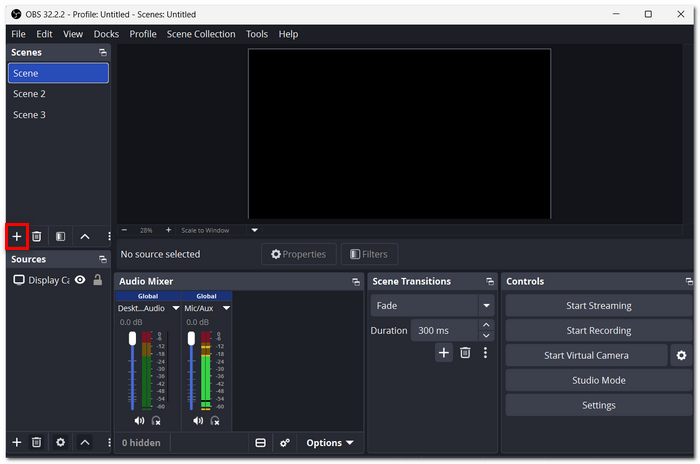Click the 0 hidden indicator
Viewport: 700px width, 464px height.
141,443
